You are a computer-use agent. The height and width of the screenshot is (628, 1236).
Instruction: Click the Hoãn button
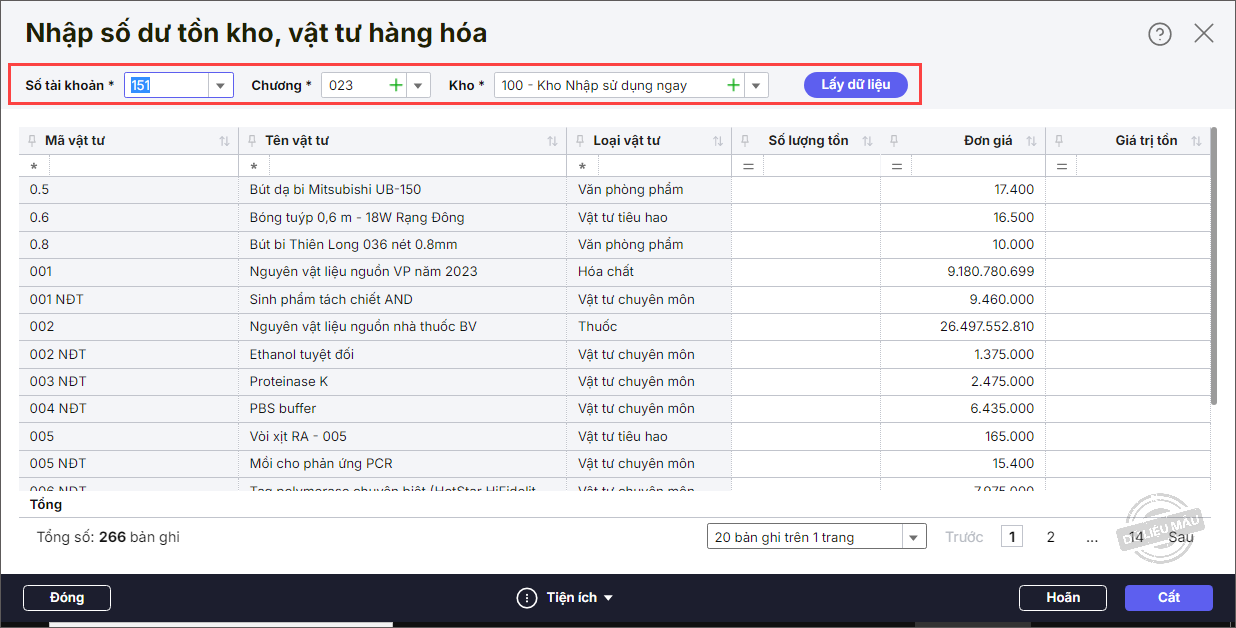pyautogui.click(x=1062, y=598)
